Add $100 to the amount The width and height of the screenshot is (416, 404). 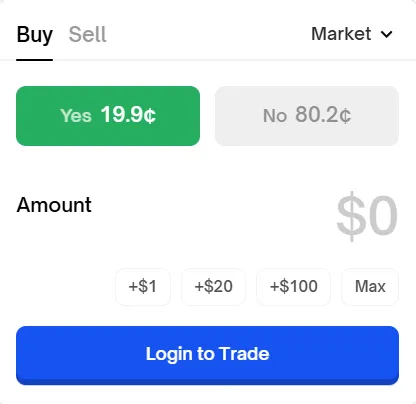[x=293, y=286]
